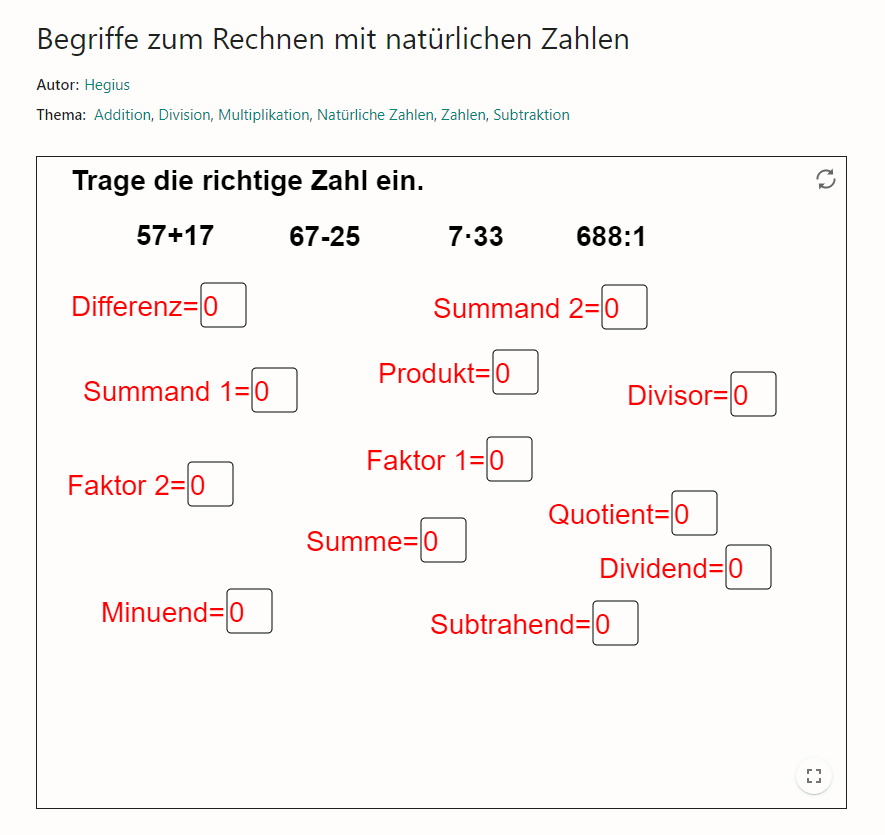Select the Minuend input box

[249, 612]
